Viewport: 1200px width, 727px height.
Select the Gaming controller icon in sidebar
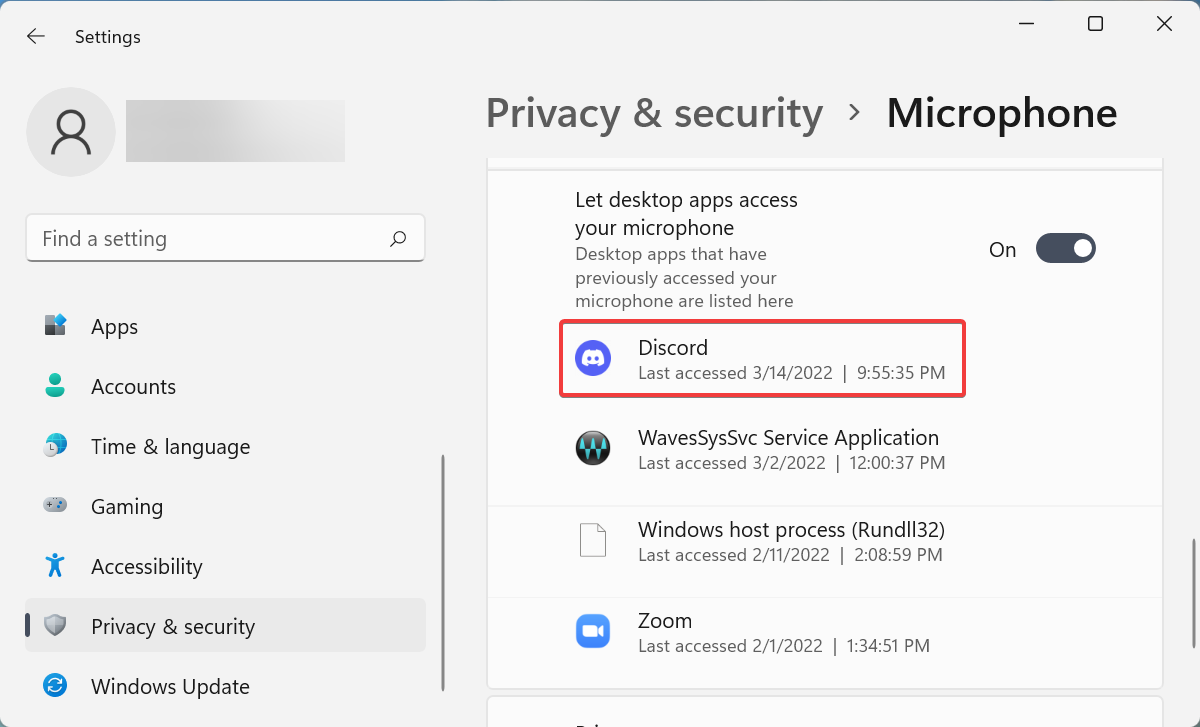click(x=55, y=506)
